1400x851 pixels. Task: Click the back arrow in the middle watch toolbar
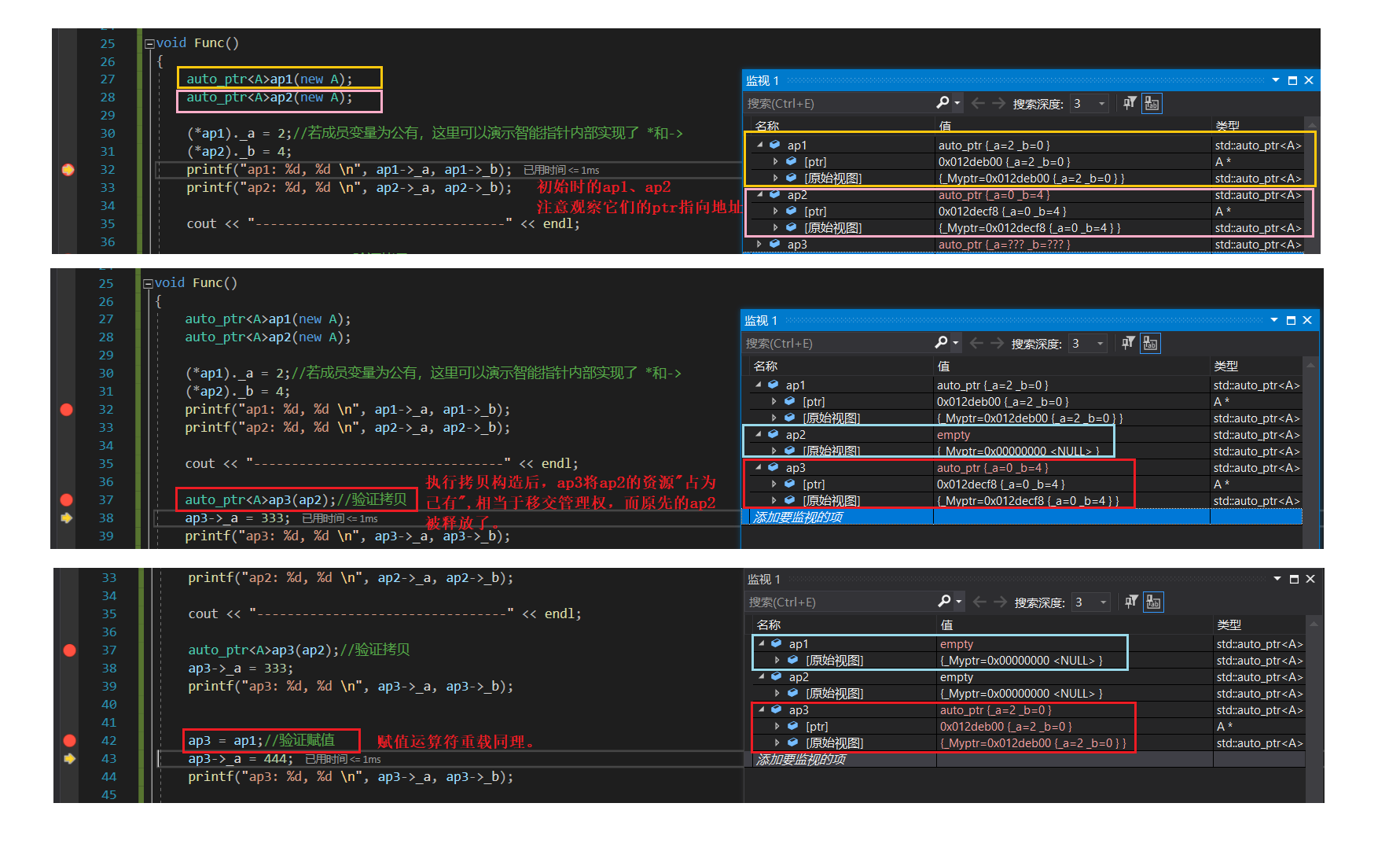click(976, 343)
